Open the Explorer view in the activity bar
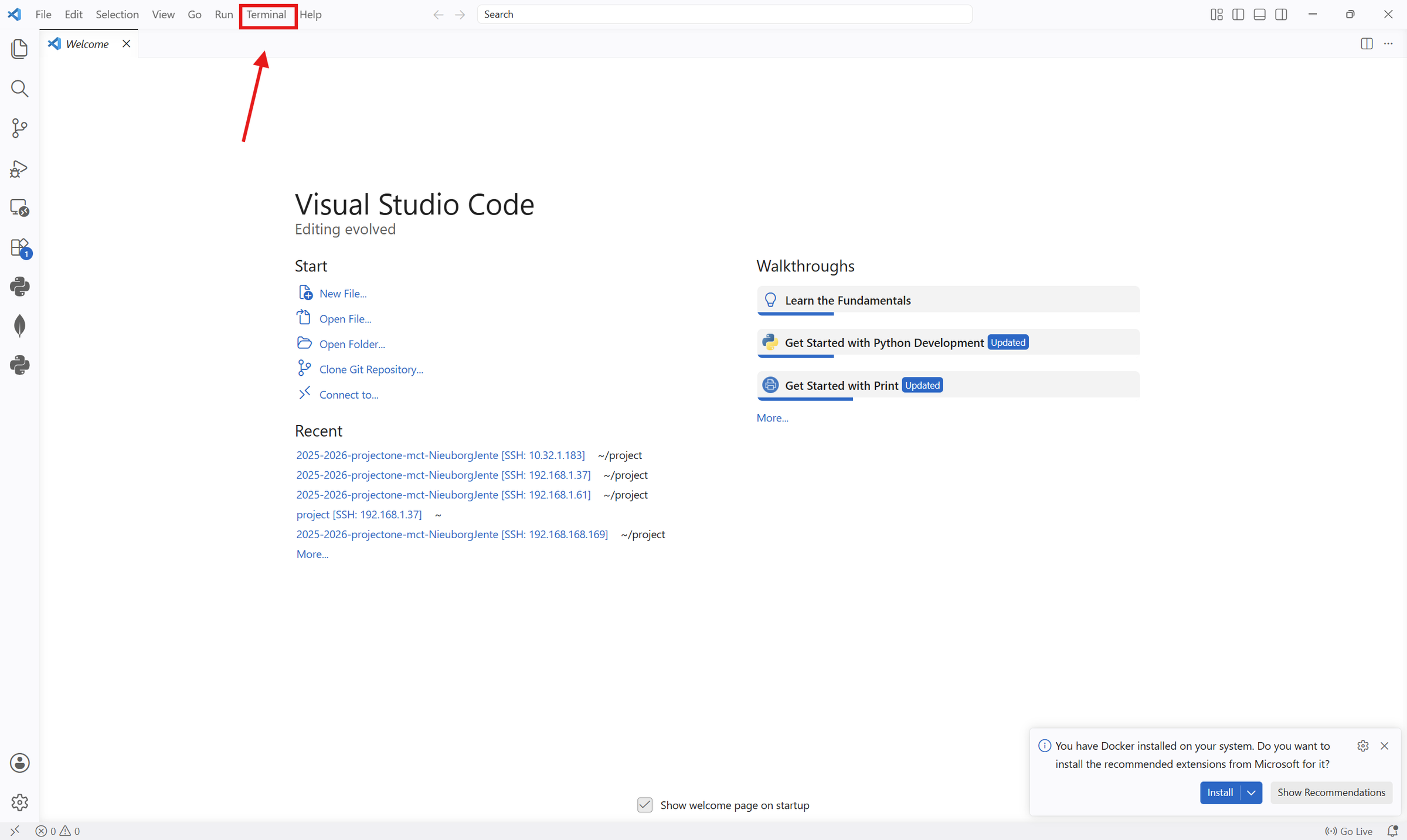Image resolution: width=1407 pixels, height=840 pixels. pos(19,49)
